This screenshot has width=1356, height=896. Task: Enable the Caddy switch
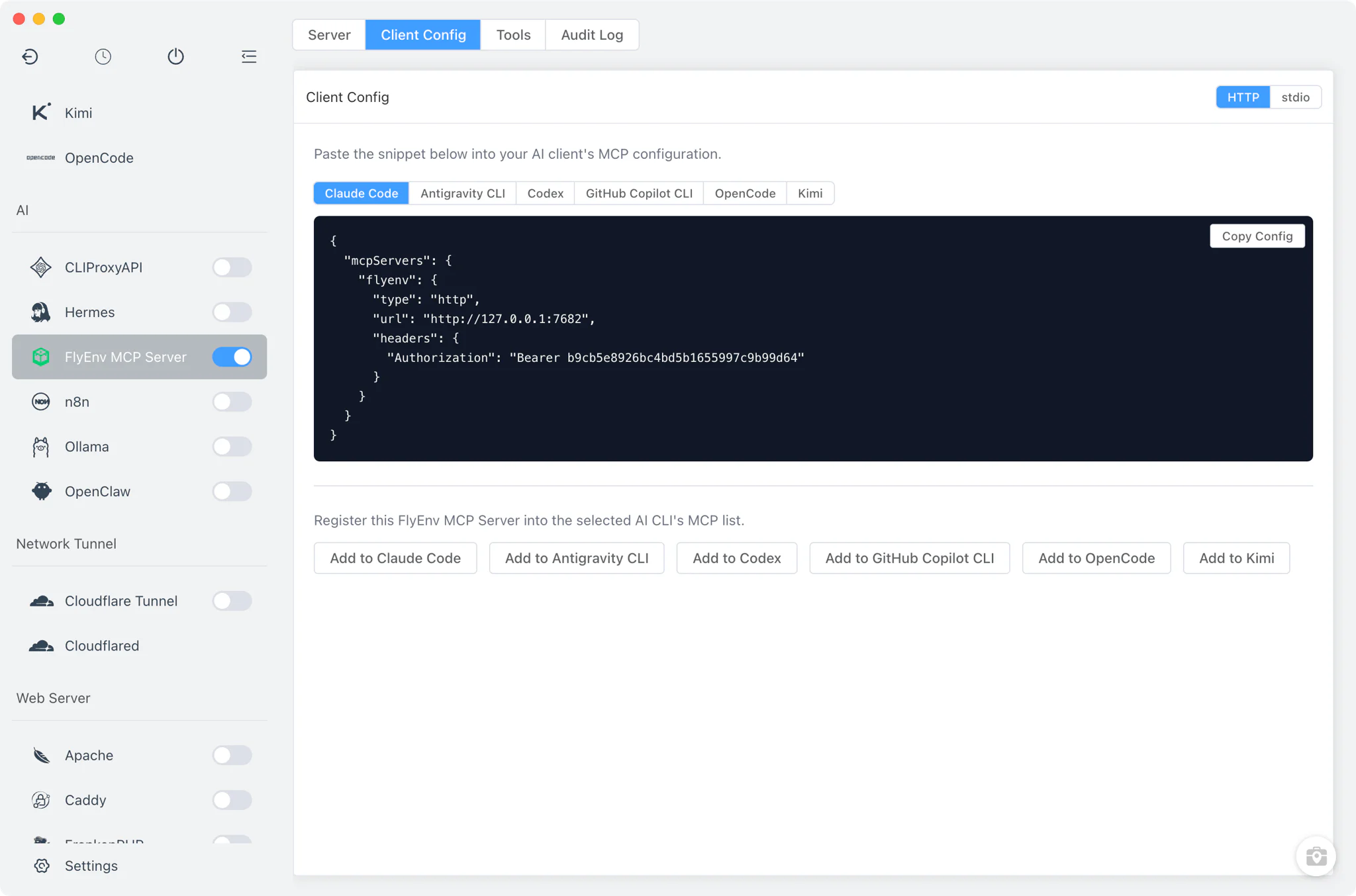[232, 800]
